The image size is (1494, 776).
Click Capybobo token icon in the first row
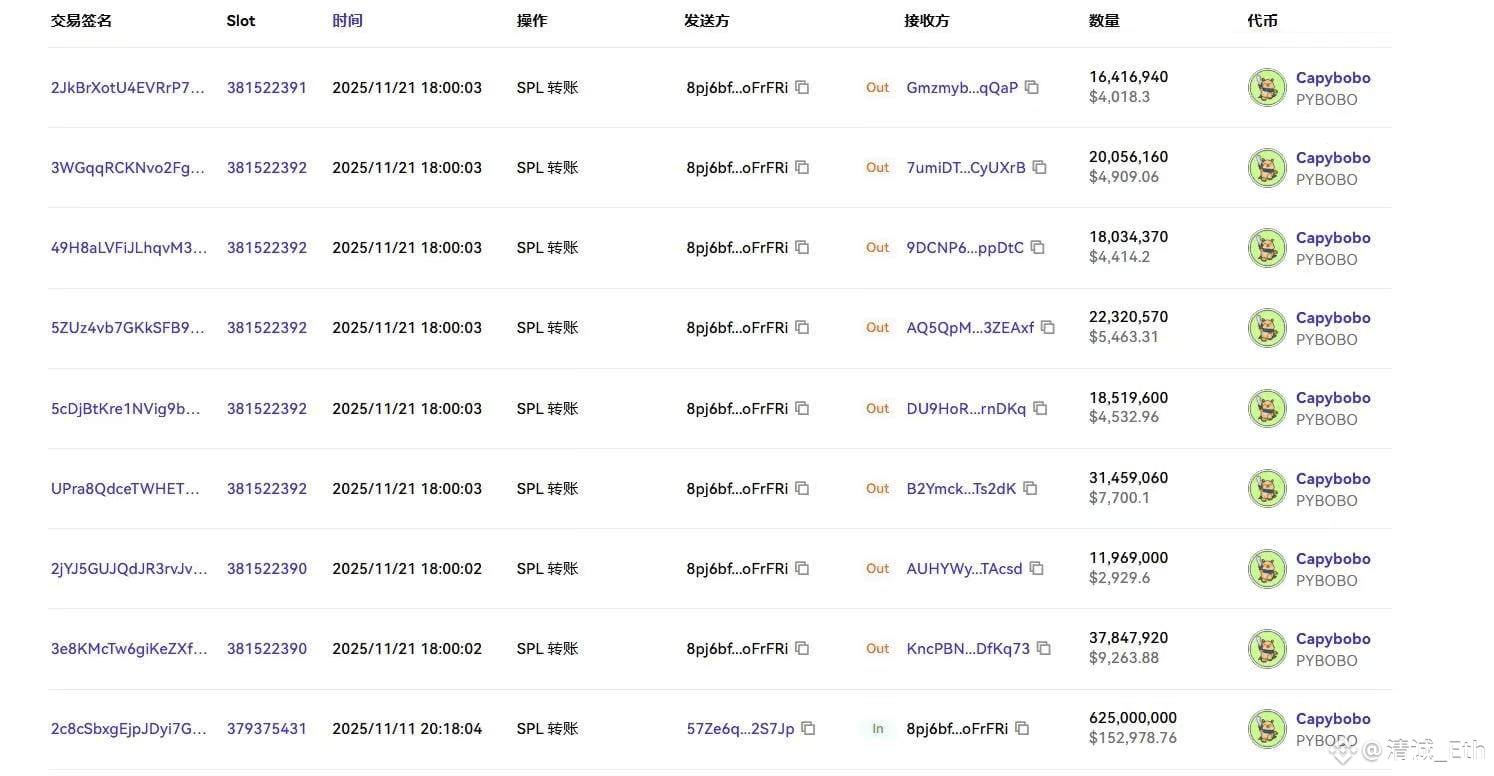click(x=1267, y=88)
